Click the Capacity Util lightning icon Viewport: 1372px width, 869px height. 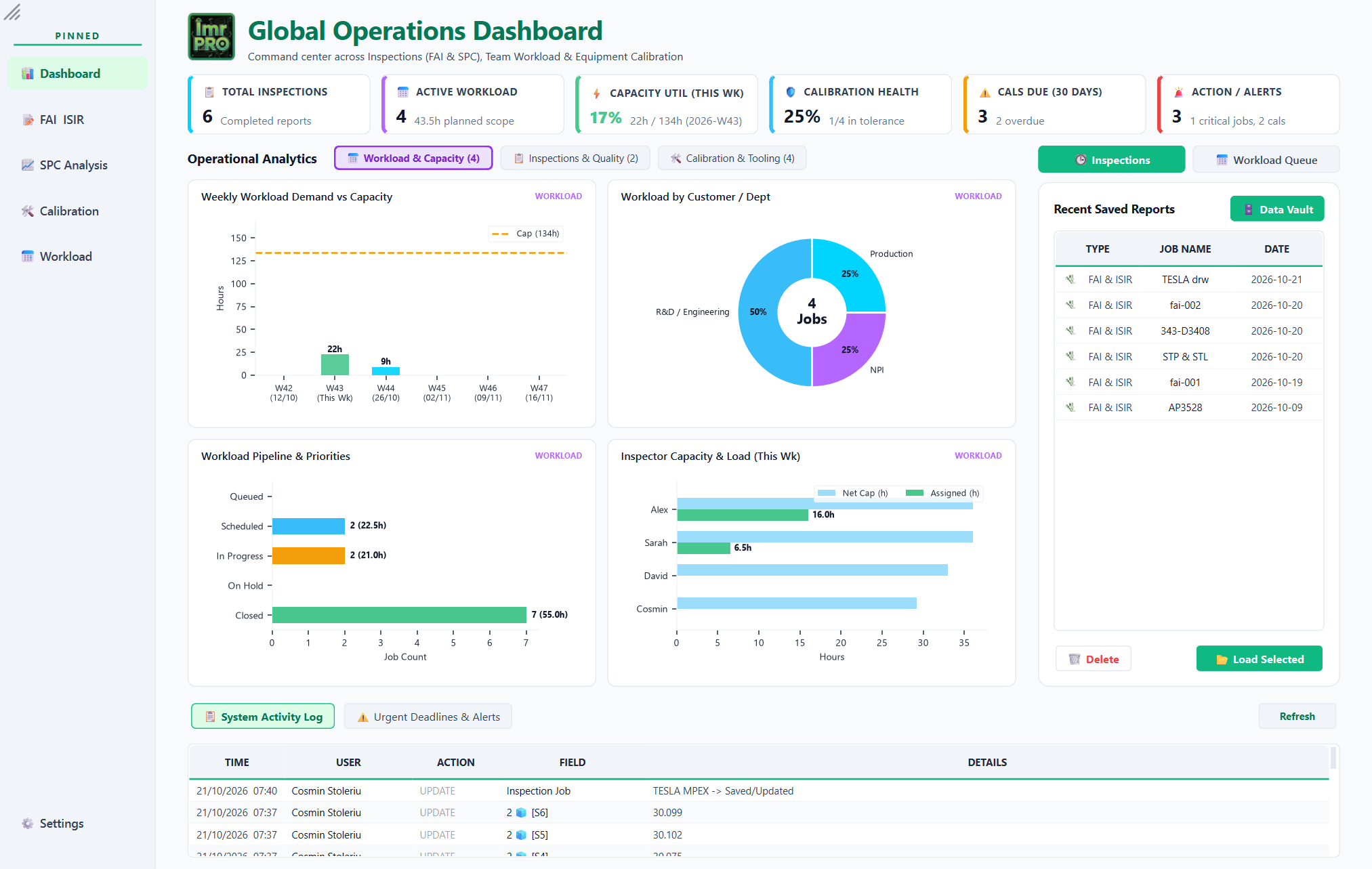click(597, 93)
